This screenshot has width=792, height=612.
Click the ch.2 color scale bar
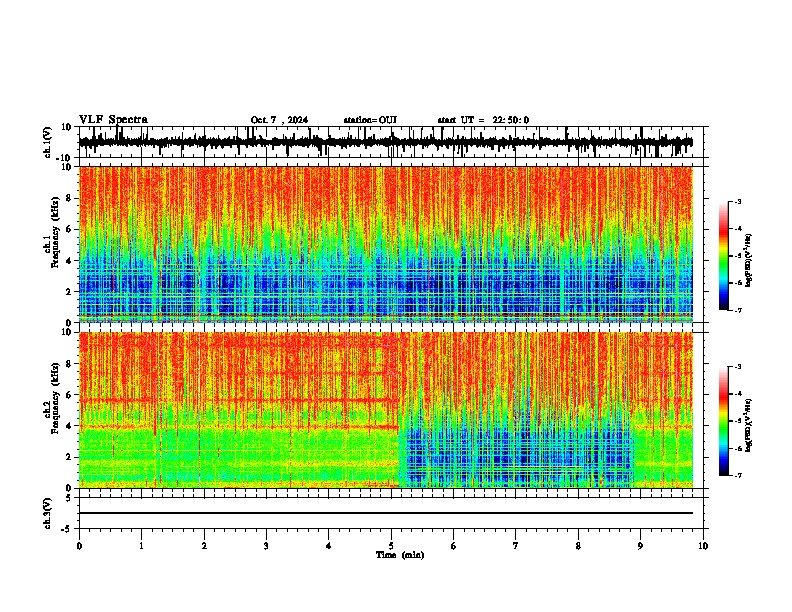[724, 421]
